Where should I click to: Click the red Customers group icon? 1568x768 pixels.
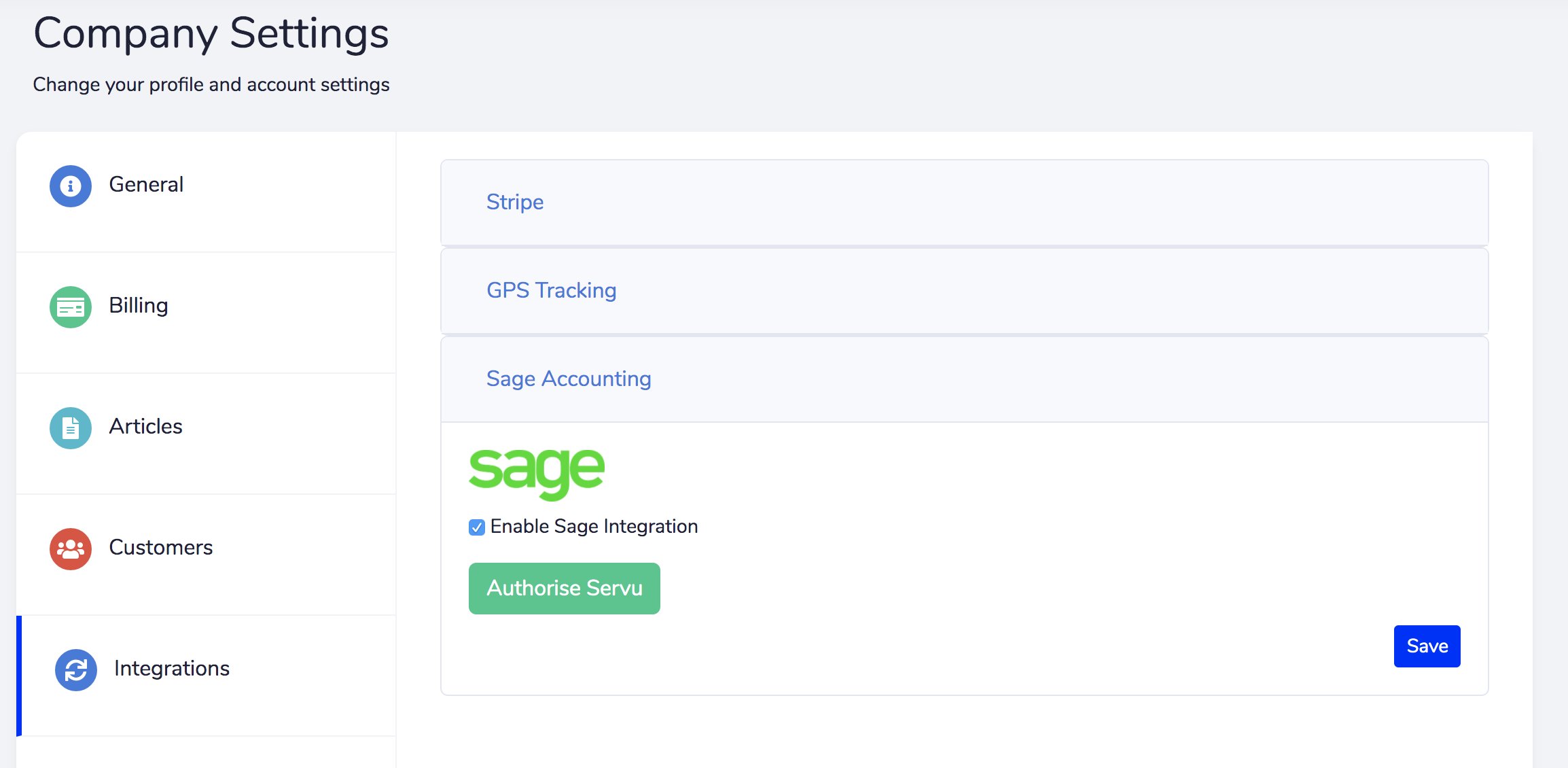pyautogui.click(x=71, y=548)
